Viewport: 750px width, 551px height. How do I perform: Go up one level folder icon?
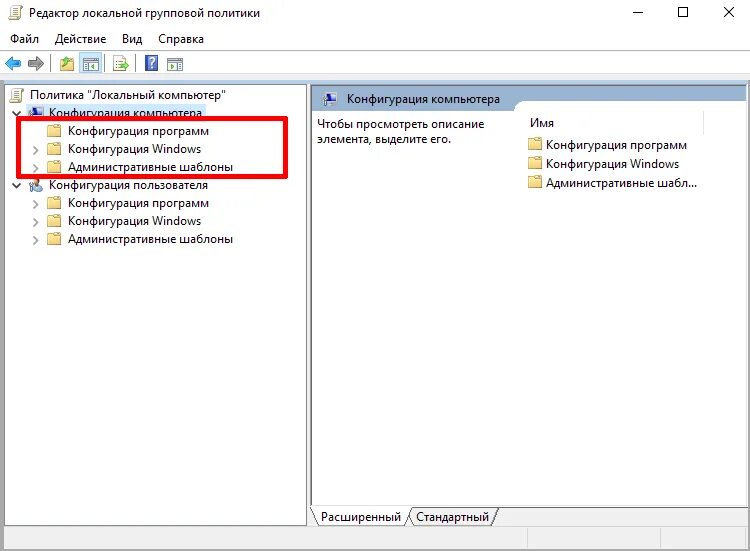coord(66,64)
